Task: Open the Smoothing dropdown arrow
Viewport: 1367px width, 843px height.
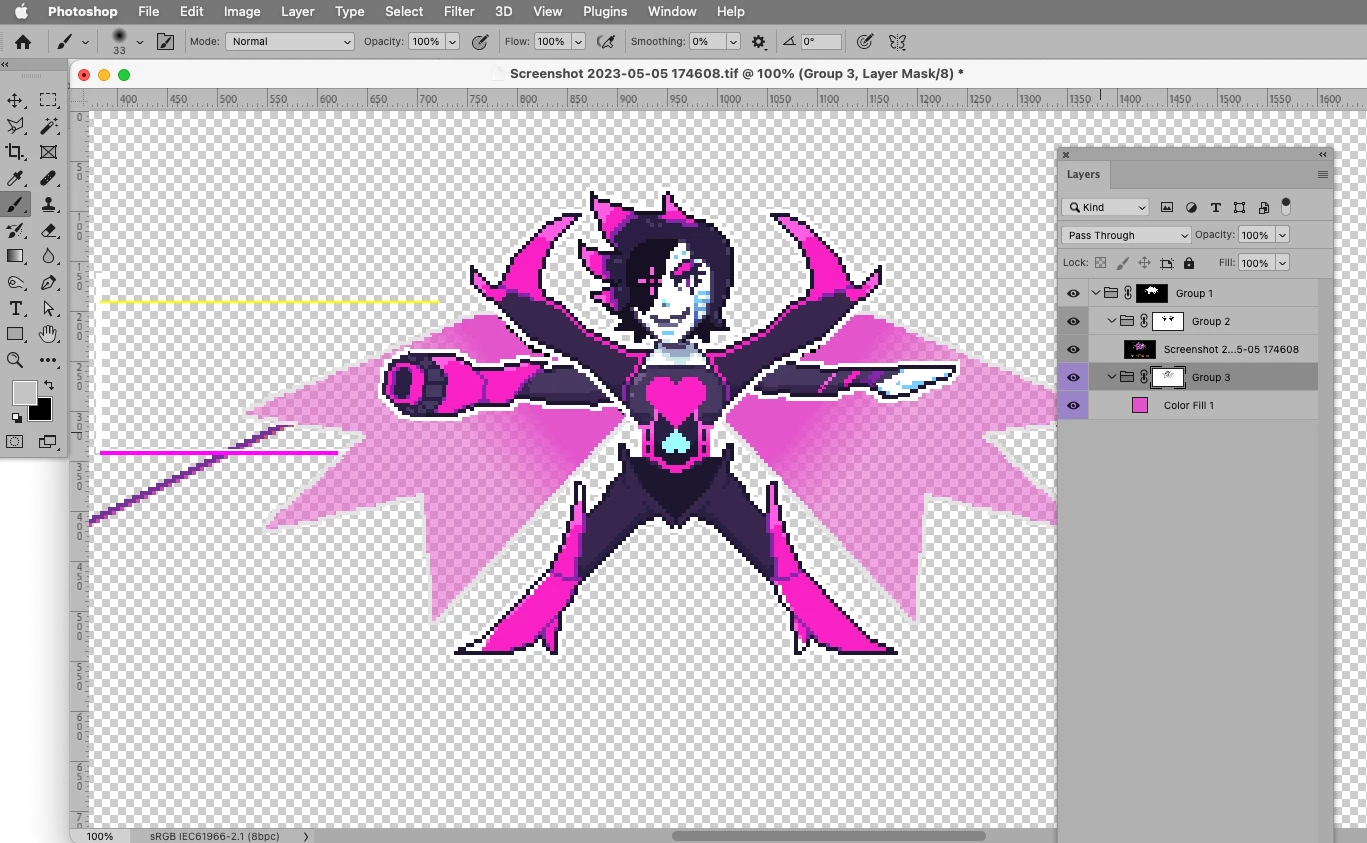Action: (x=733, y=42)
